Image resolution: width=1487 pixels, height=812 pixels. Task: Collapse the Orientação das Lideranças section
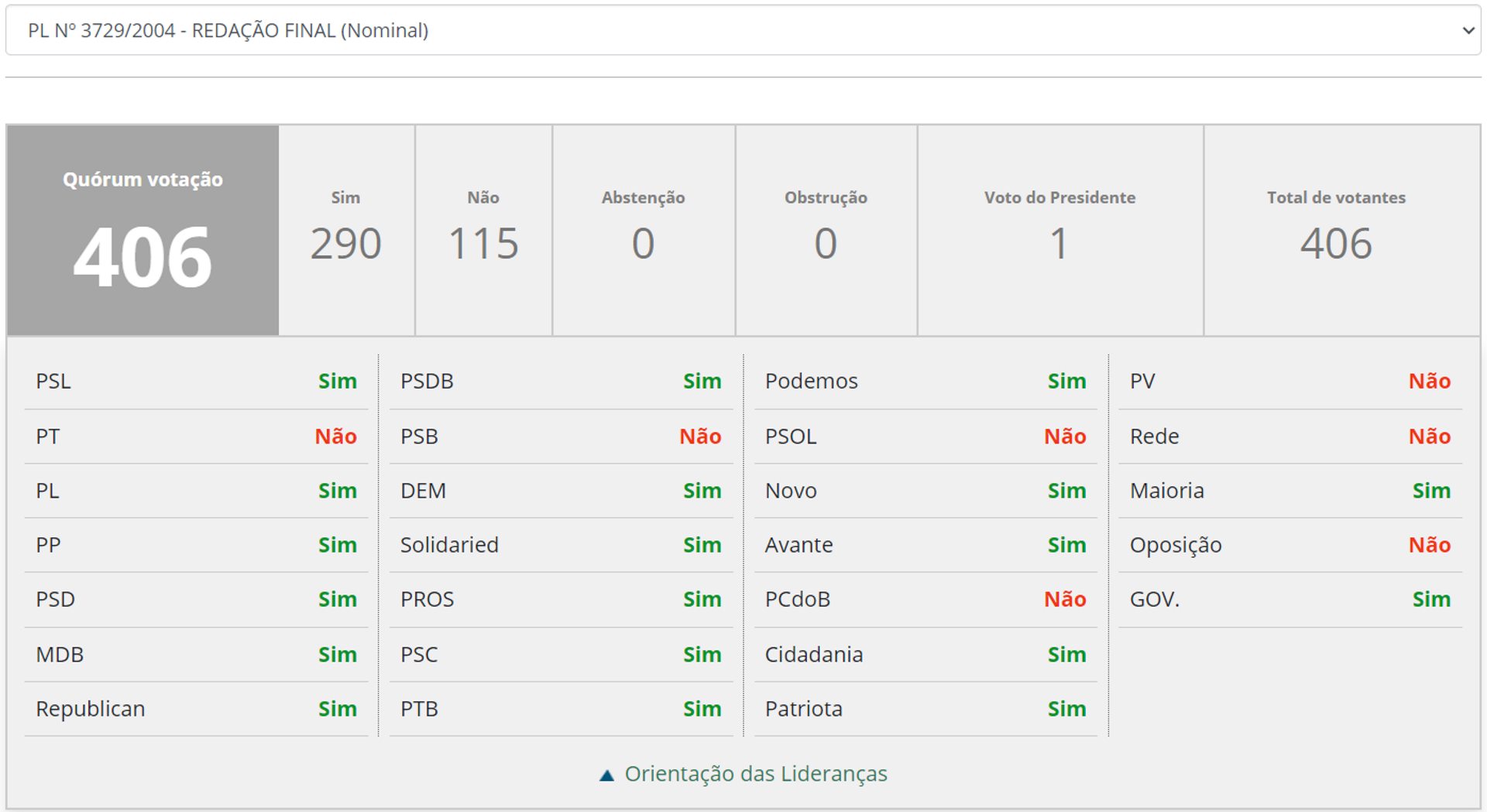pos(755,773)
